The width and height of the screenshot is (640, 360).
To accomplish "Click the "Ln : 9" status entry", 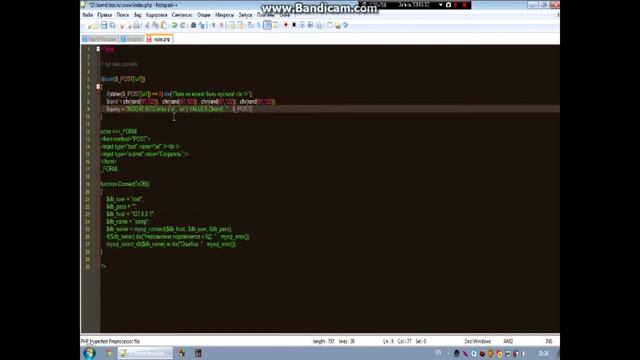I will [388, 341].
